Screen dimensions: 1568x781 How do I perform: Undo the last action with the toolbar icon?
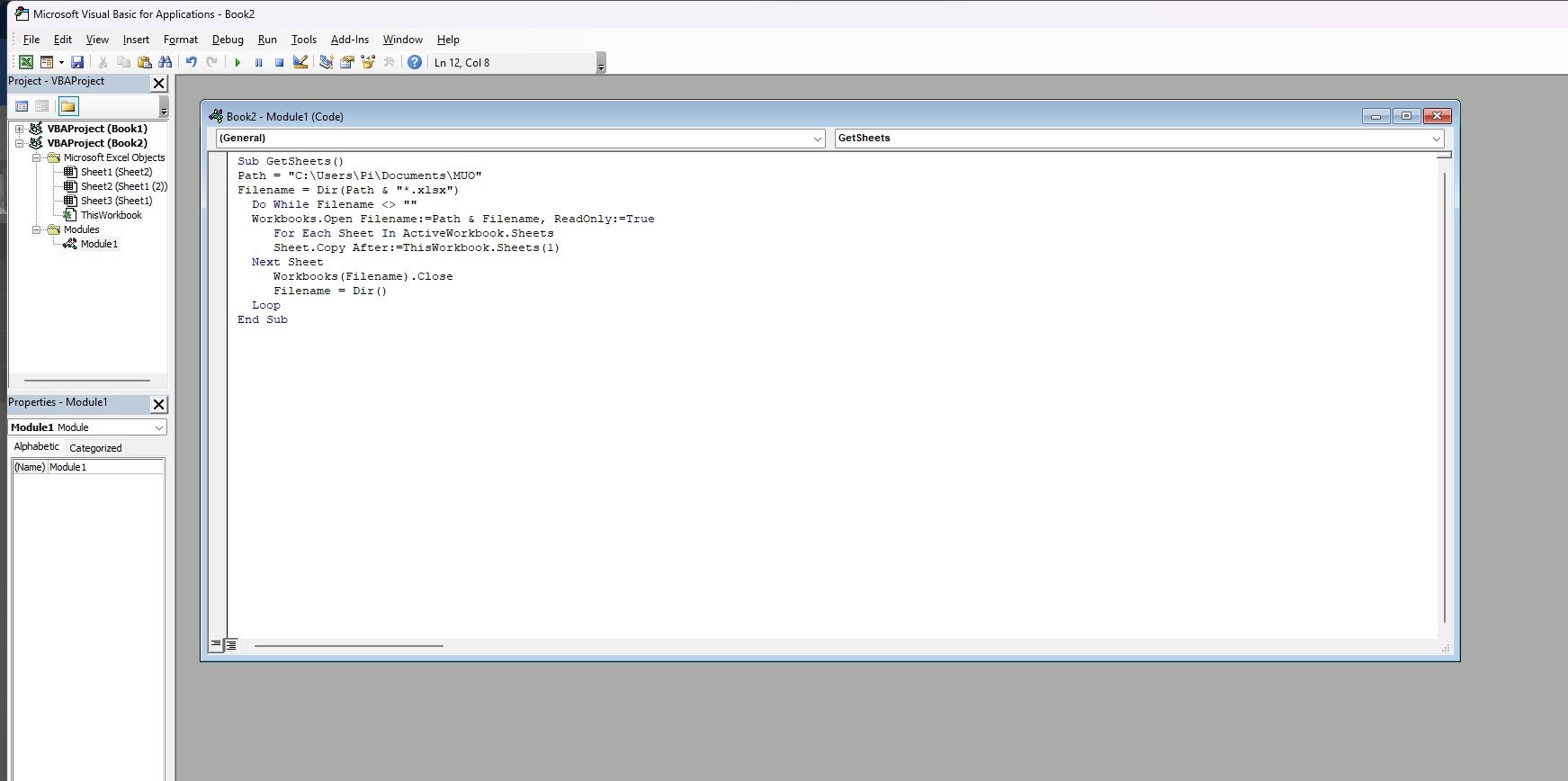click(191, 62)
